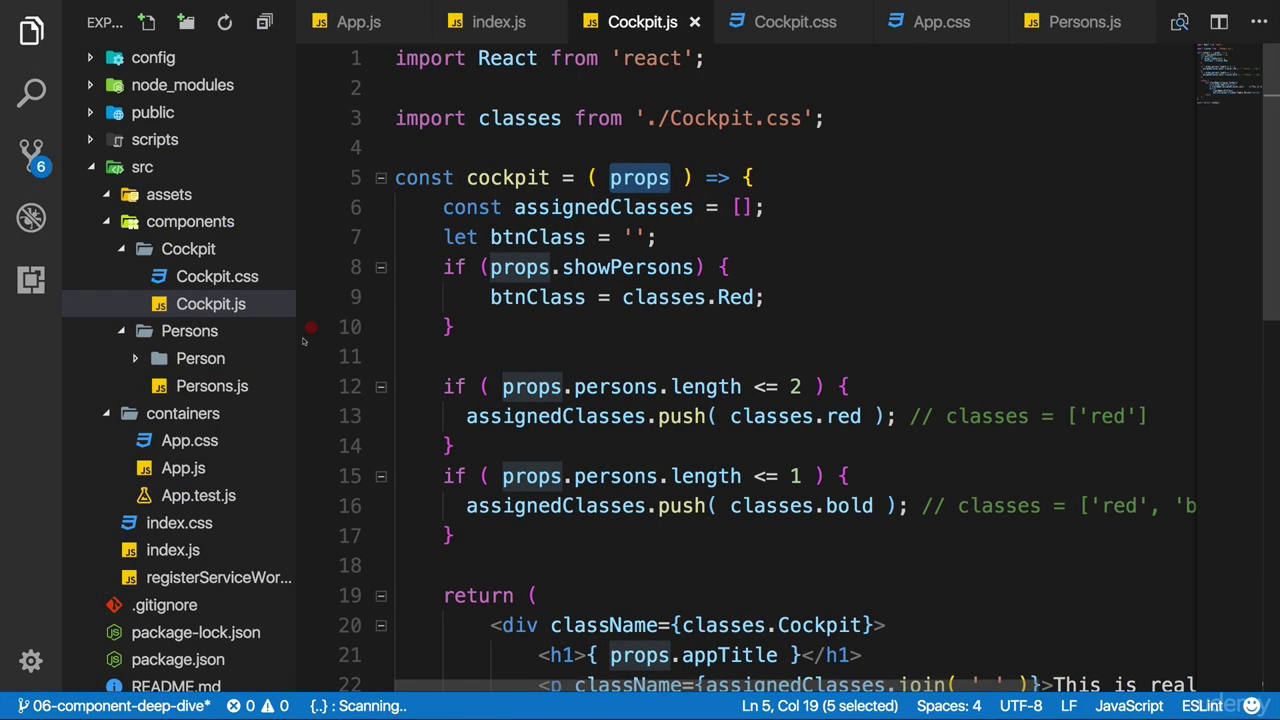Open the Debug view in the activity bar
Image resolution: width=1280 pixels, height=720 pixels.
click(x=31, y=217)
